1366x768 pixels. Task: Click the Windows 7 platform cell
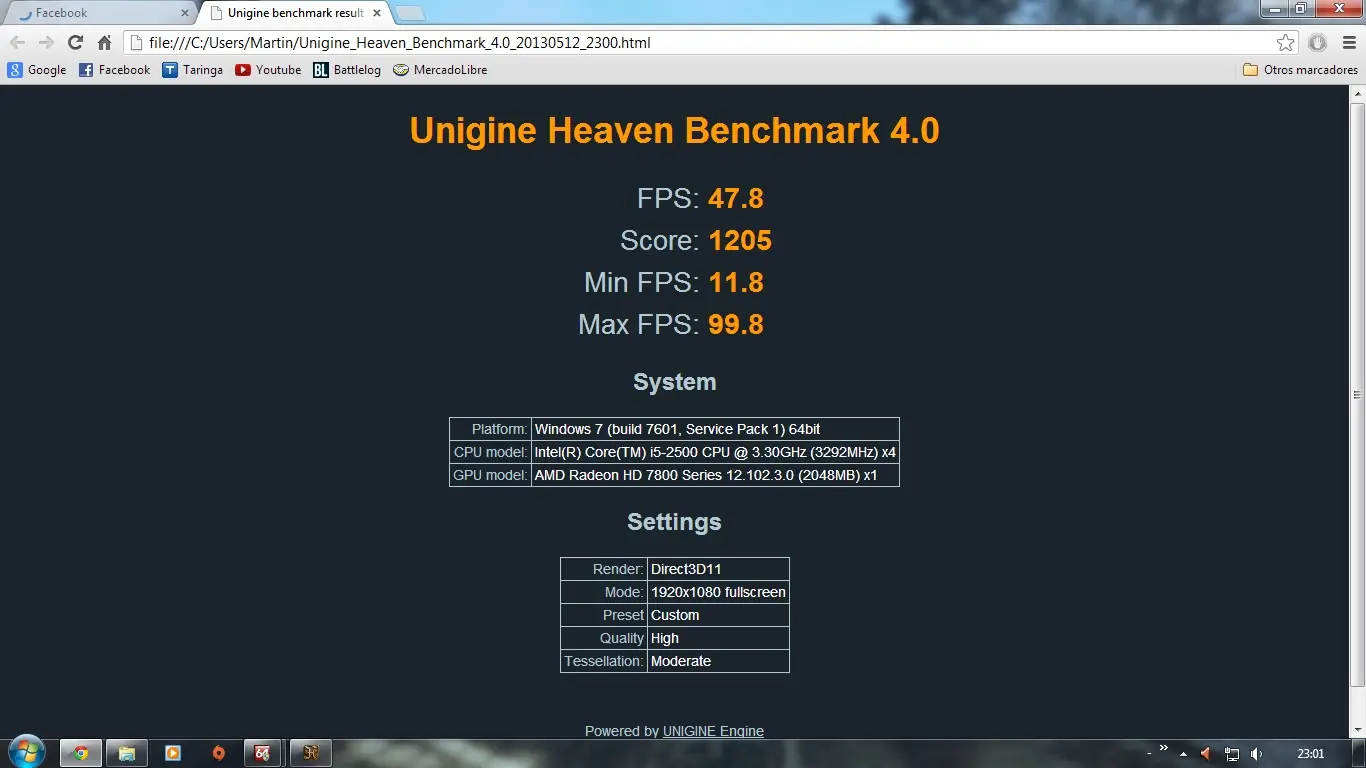715,429
